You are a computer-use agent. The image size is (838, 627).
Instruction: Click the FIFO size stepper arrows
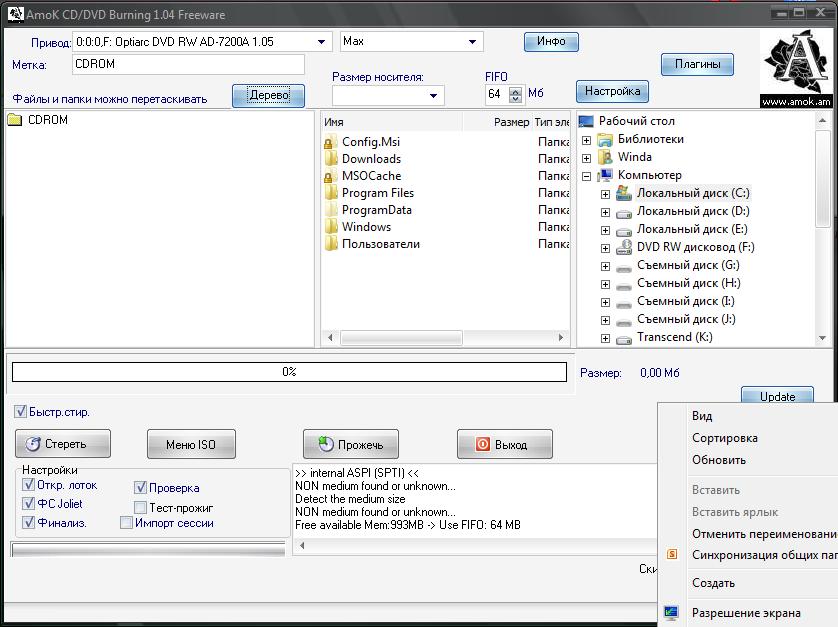515,95
